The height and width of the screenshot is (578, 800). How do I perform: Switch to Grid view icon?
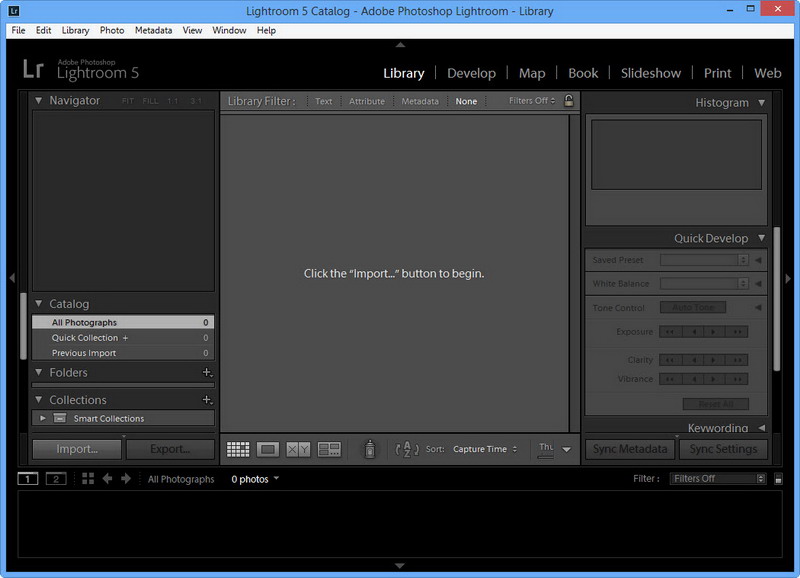tap(238, 449)
